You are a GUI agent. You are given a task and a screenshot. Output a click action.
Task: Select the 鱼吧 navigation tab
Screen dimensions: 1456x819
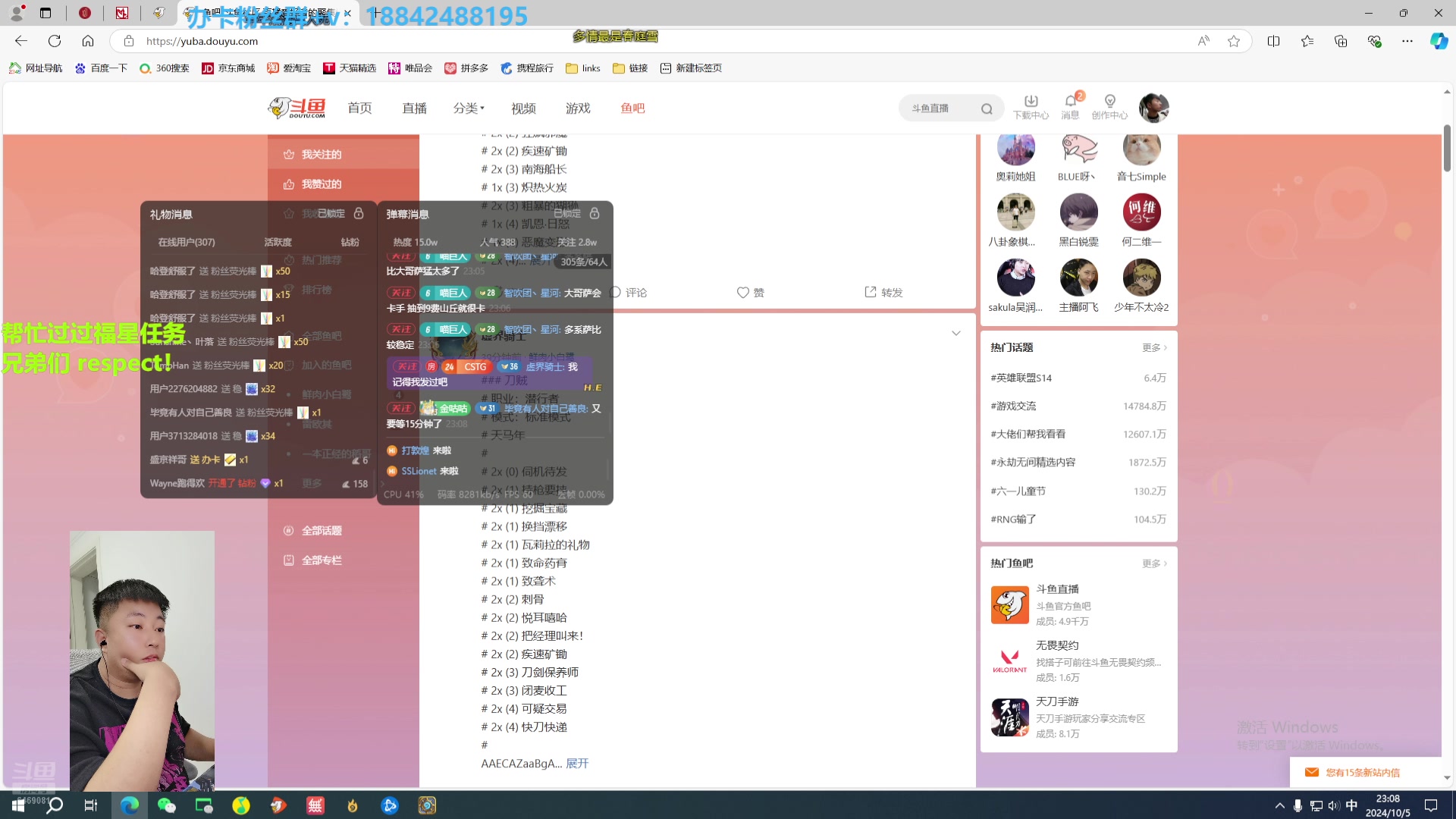coord(632,108)
